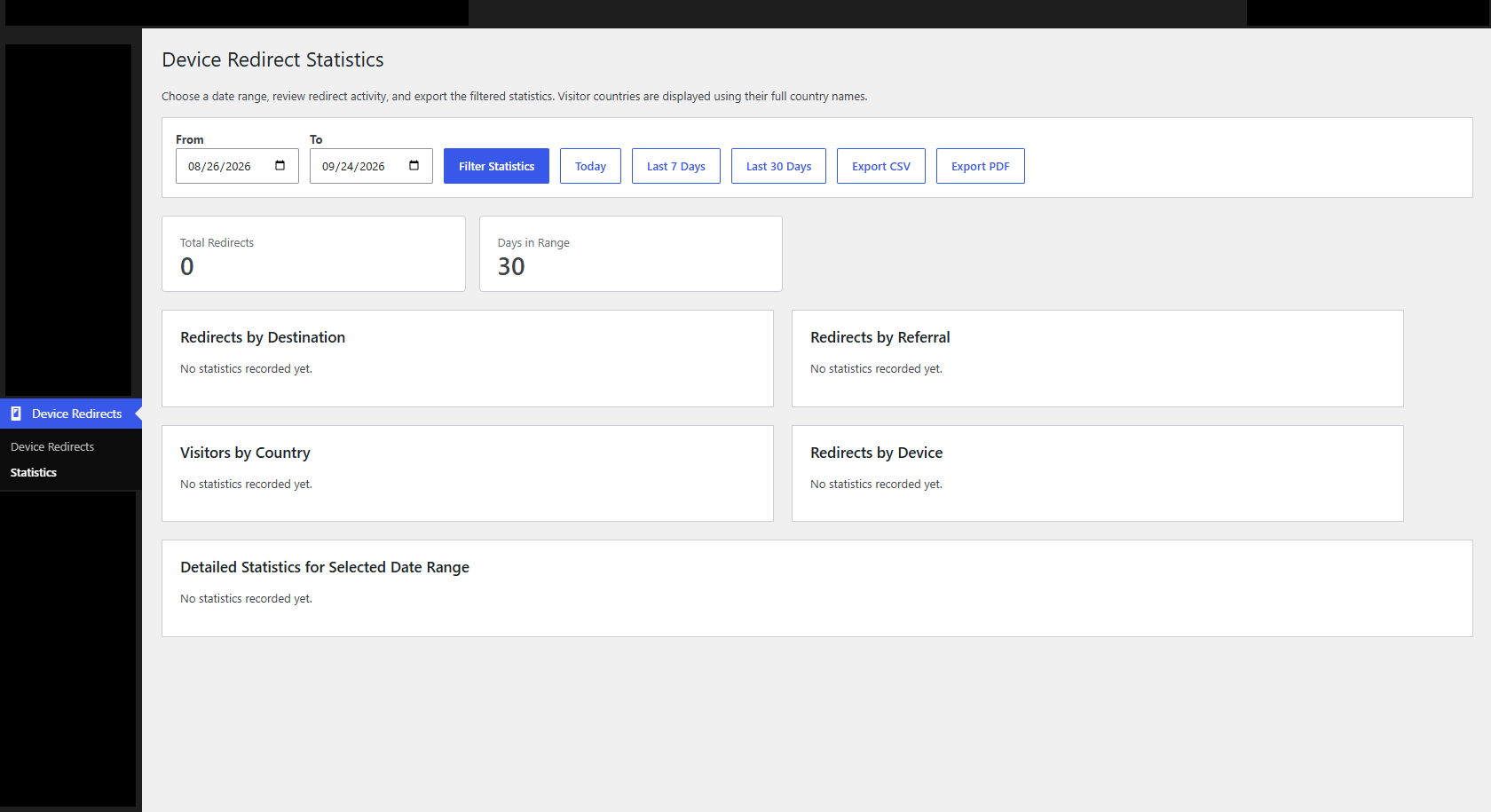Open the To date calendar picker icon
This screenshot has width=1491, height=812.
(x=414, y=166)
